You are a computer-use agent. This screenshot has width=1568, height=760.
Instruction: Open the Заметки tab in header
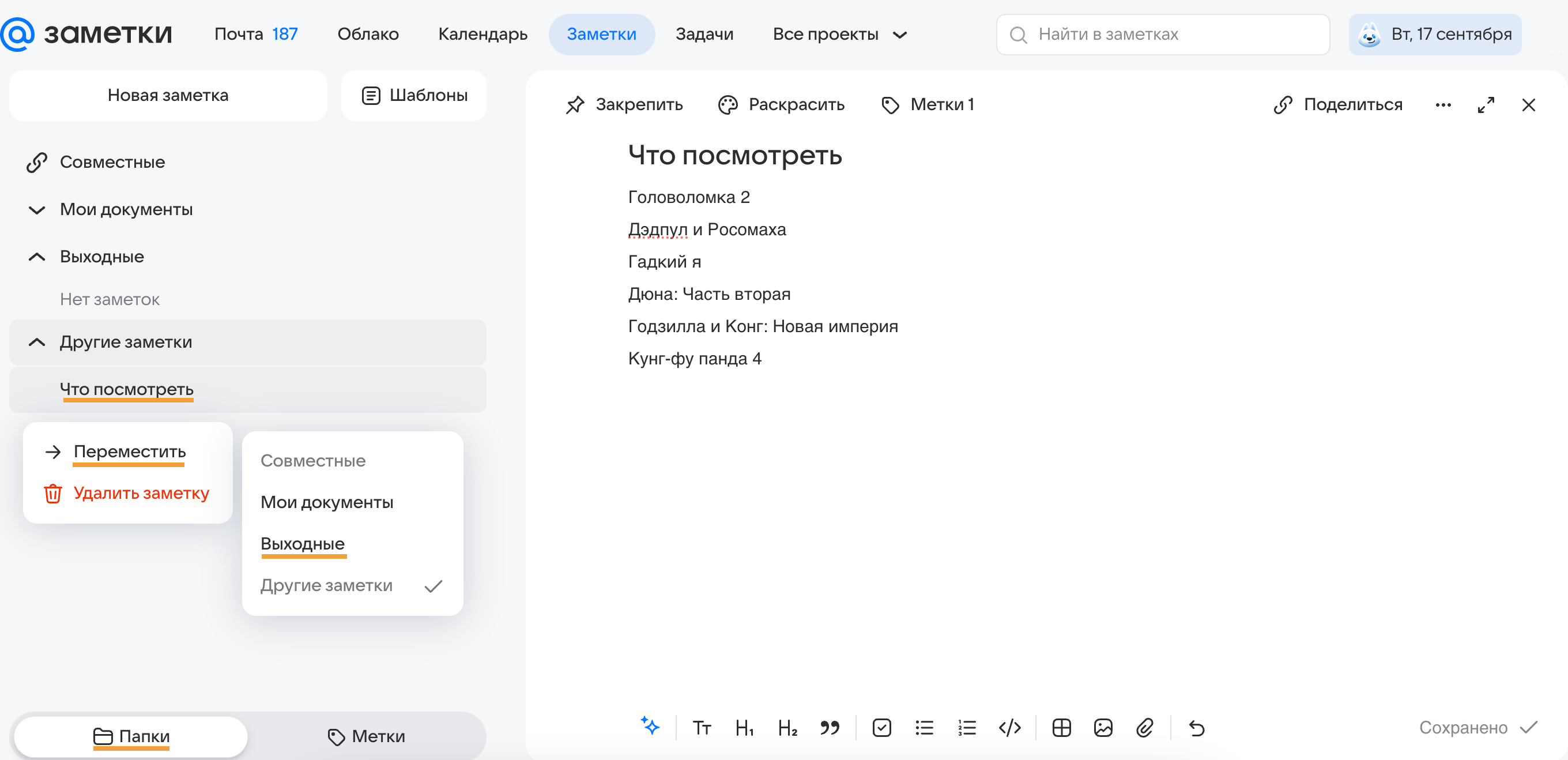point(601,35)
